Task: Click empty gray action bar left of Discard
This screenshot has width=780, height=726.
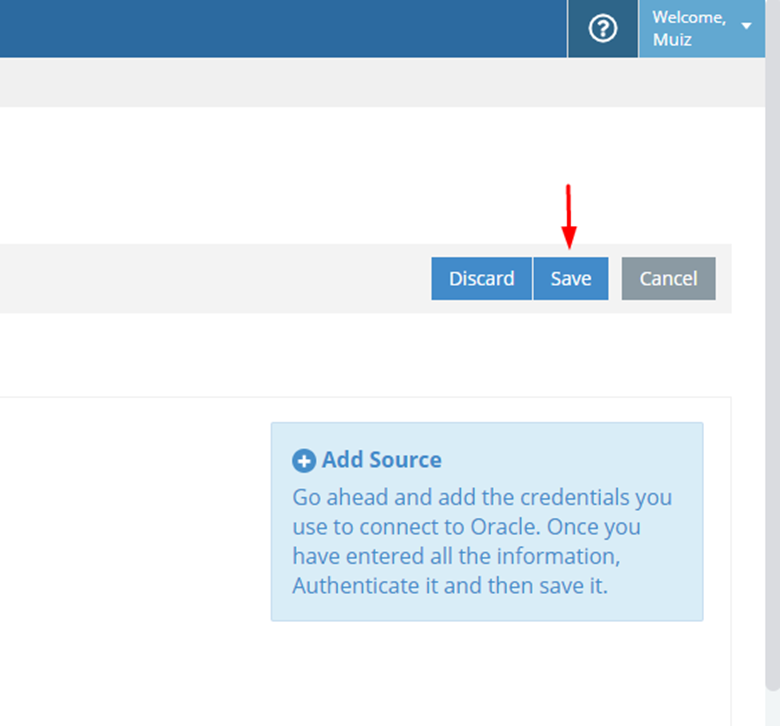Action: pyautogui.click(x=214, y=279)
